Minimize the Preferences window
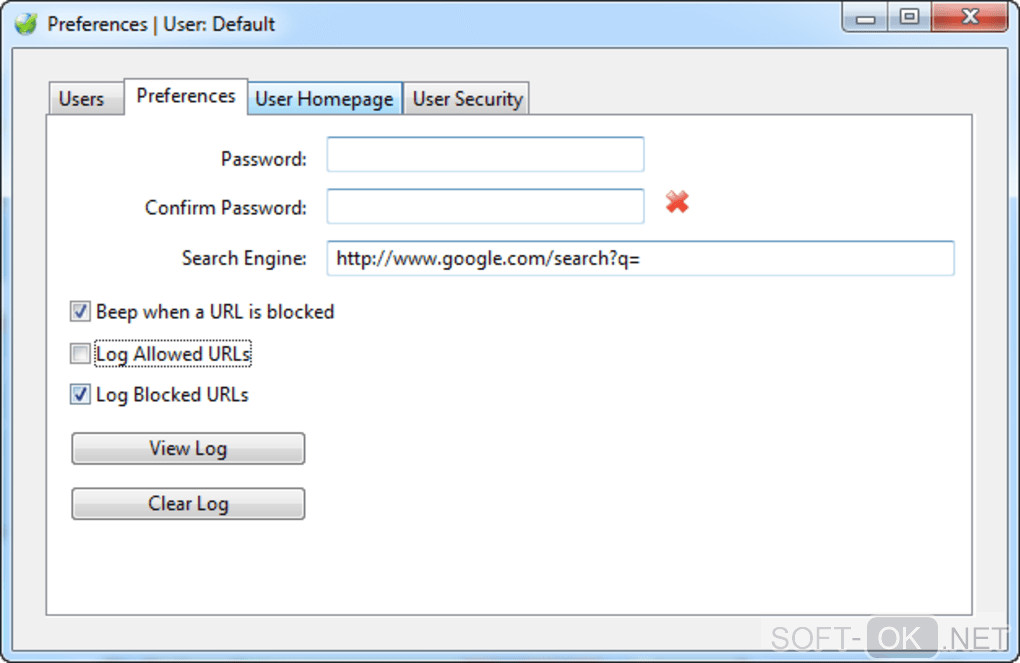 (x=866, y=17)
